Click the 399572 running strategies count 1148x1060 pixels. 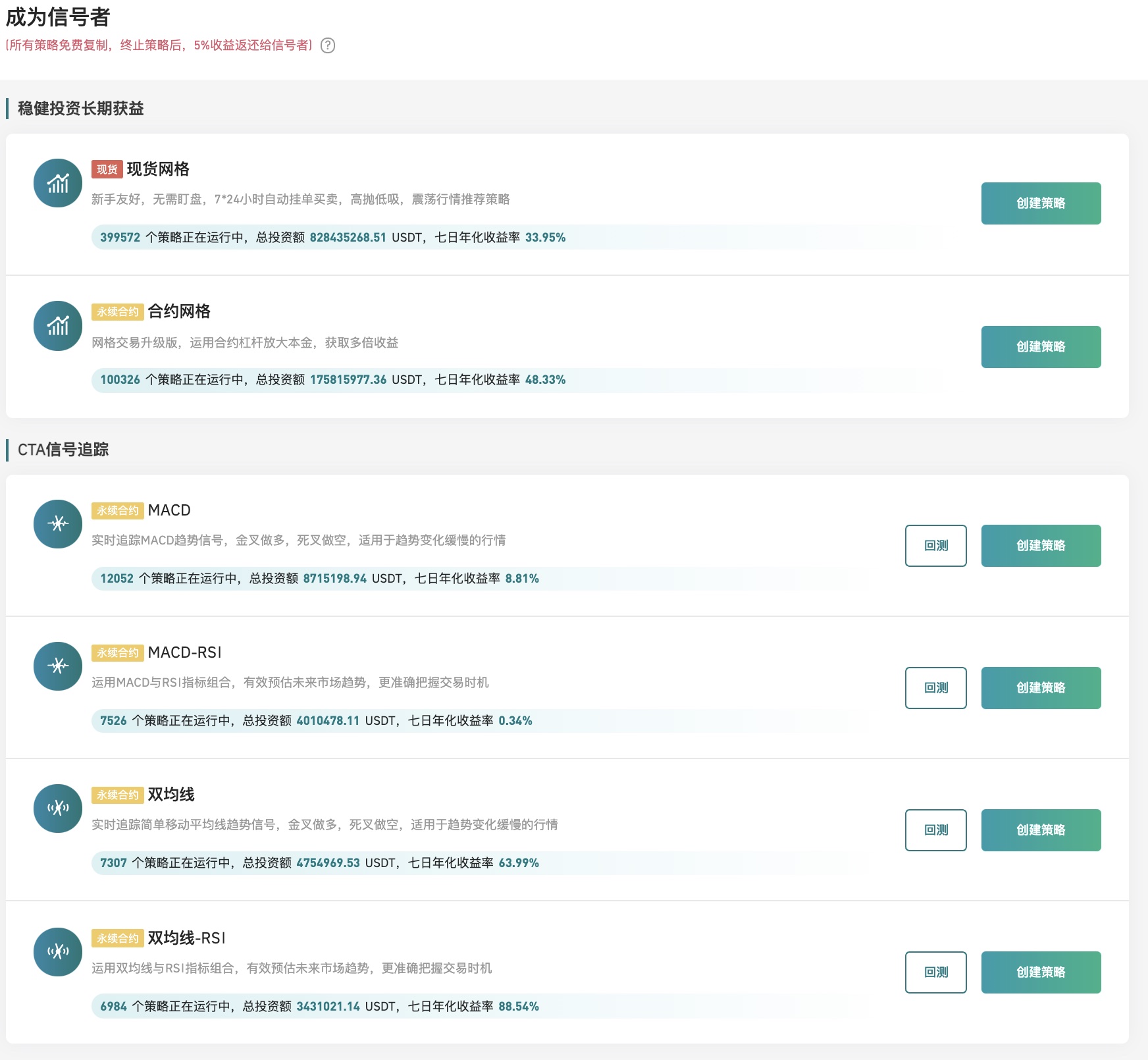(x=120, y=238)
